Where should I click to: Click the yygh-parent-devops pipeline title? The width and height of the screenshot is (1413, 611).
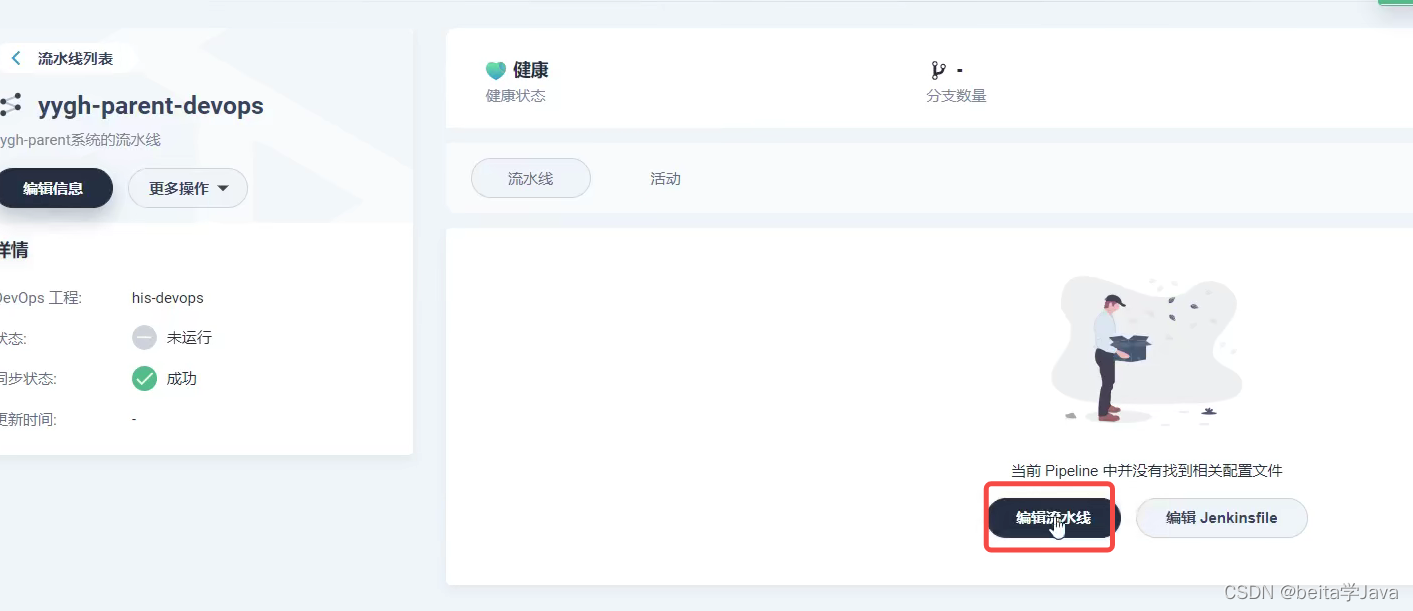151,105
